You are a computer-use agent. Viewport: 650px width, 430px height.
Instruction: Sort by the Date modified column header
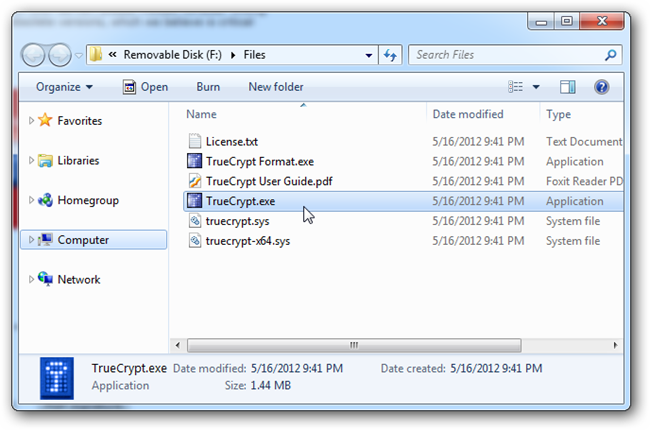click(468, 114)
